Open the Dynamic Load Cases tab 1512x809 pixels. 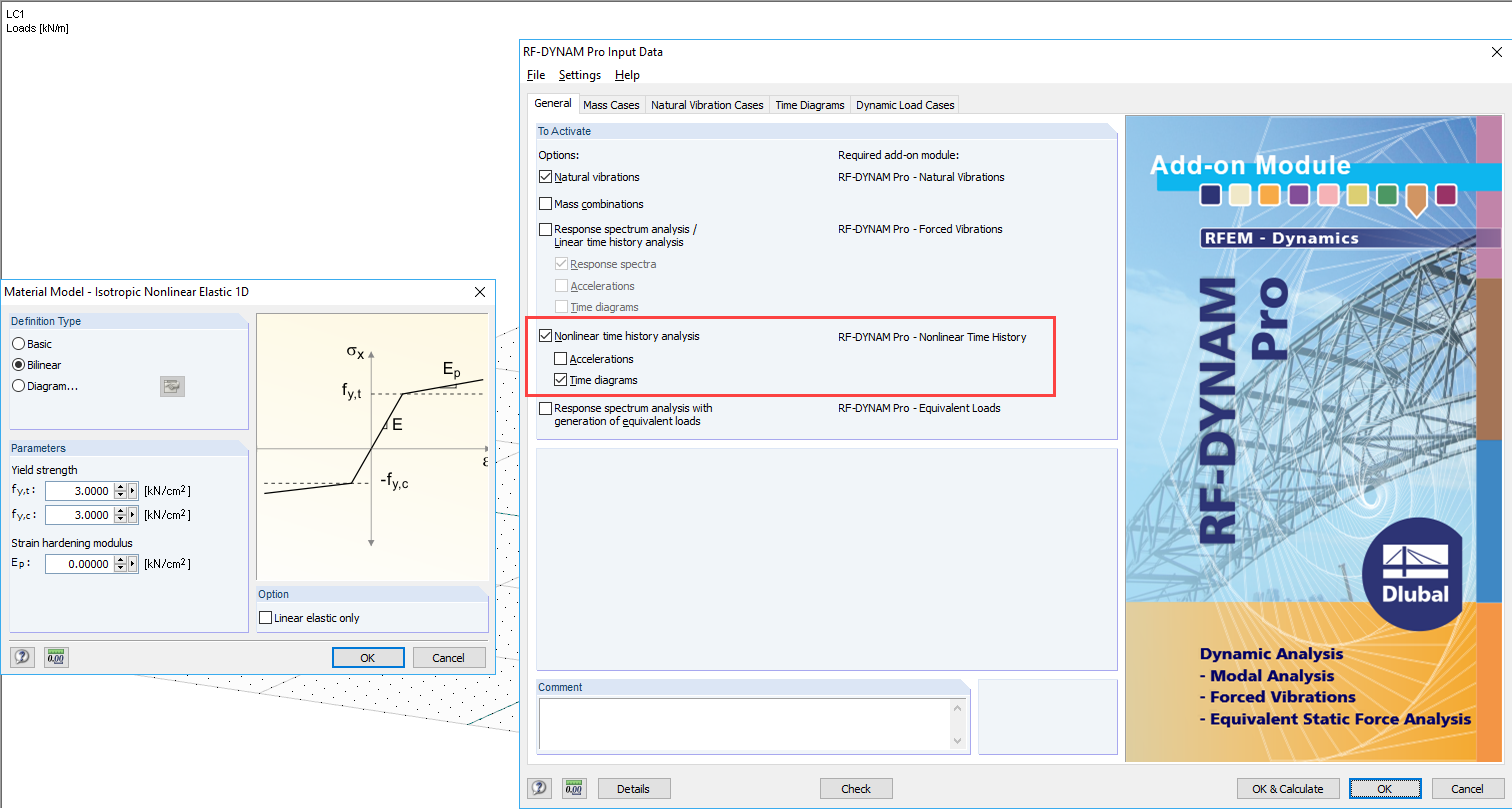click(904, 104)
